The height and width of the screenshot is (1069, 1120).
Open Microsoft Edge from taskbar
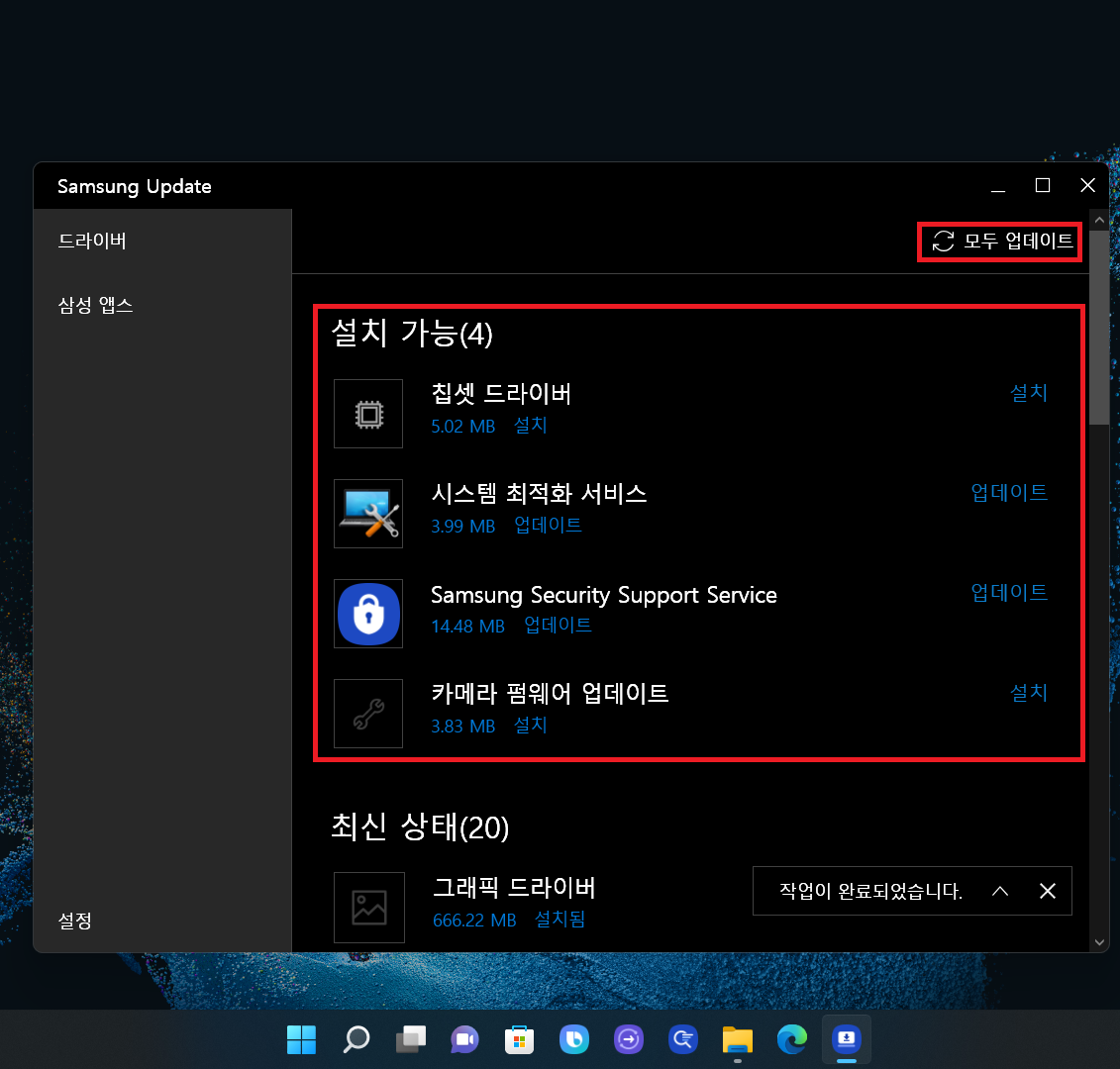coord(791,1039)
